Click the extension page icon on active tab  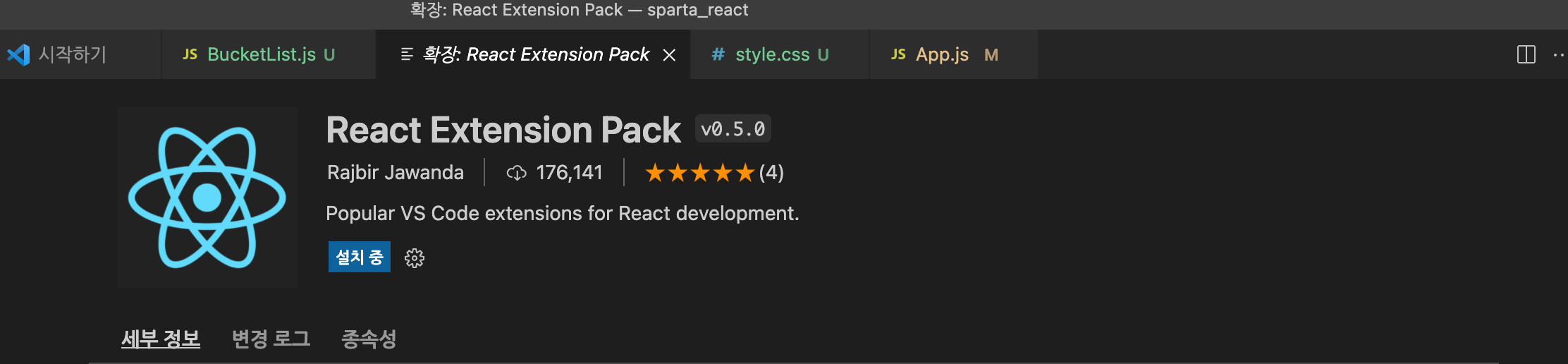click(407, 54)
